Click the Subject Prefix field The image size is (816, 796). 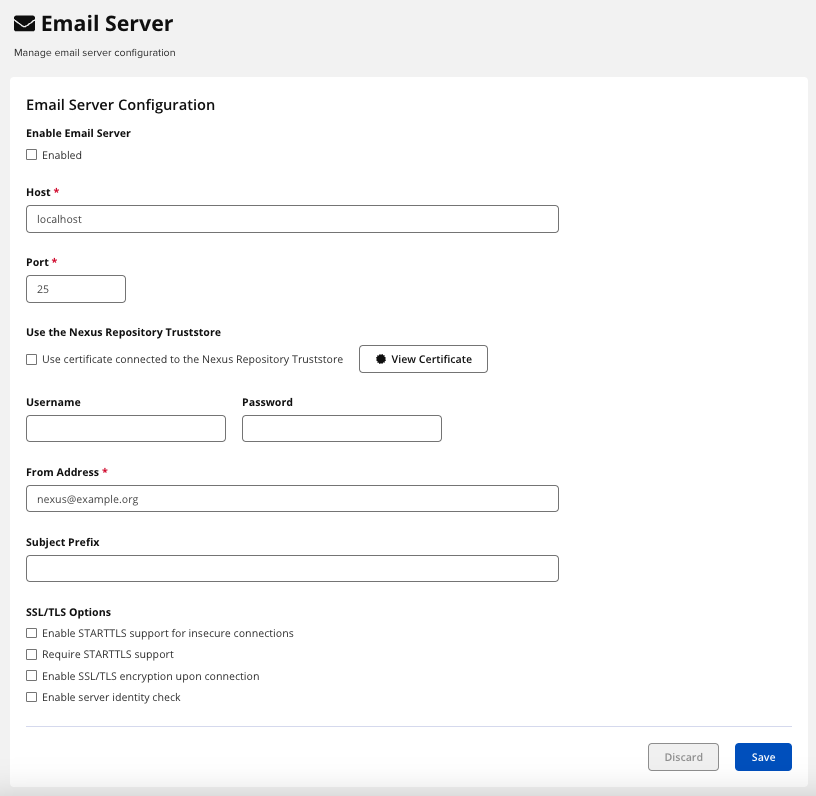pyautogui.click(x=292, y=569)
